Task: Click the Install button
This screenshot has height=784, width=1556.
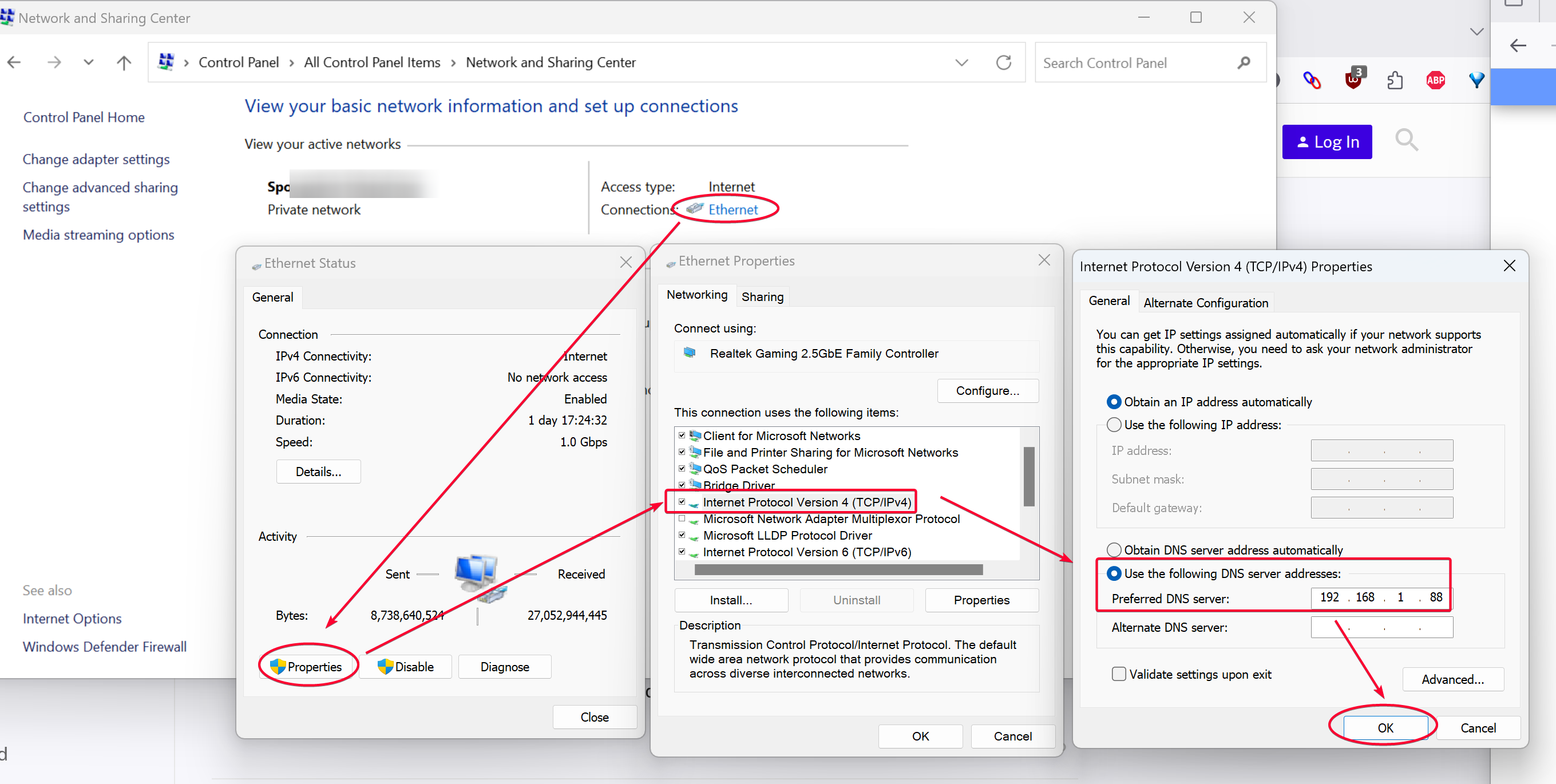Action: click(x=731, y=600)
